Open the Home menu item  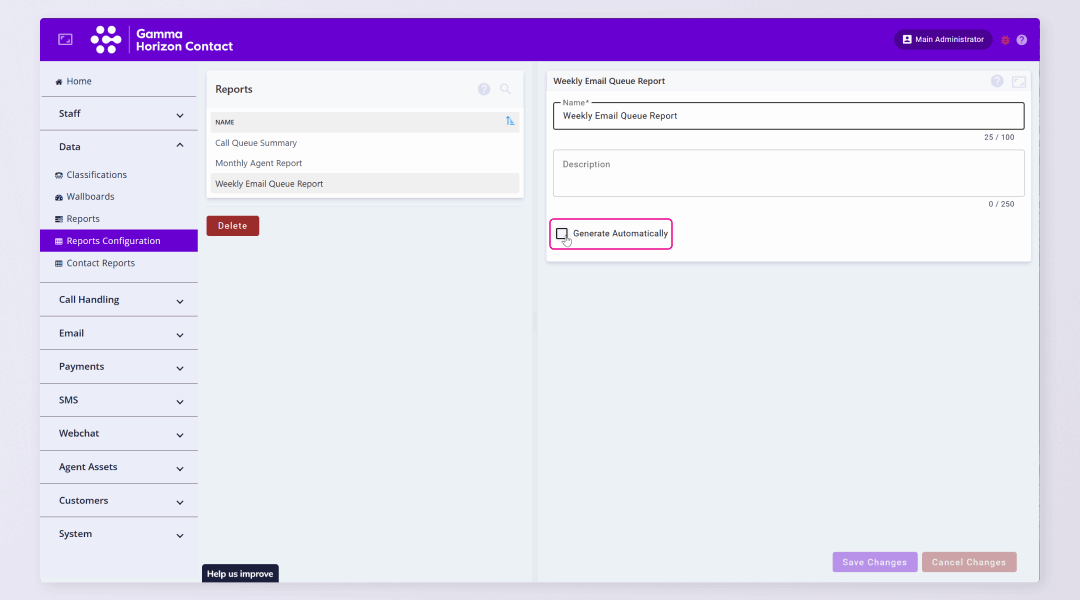point(70,81)
